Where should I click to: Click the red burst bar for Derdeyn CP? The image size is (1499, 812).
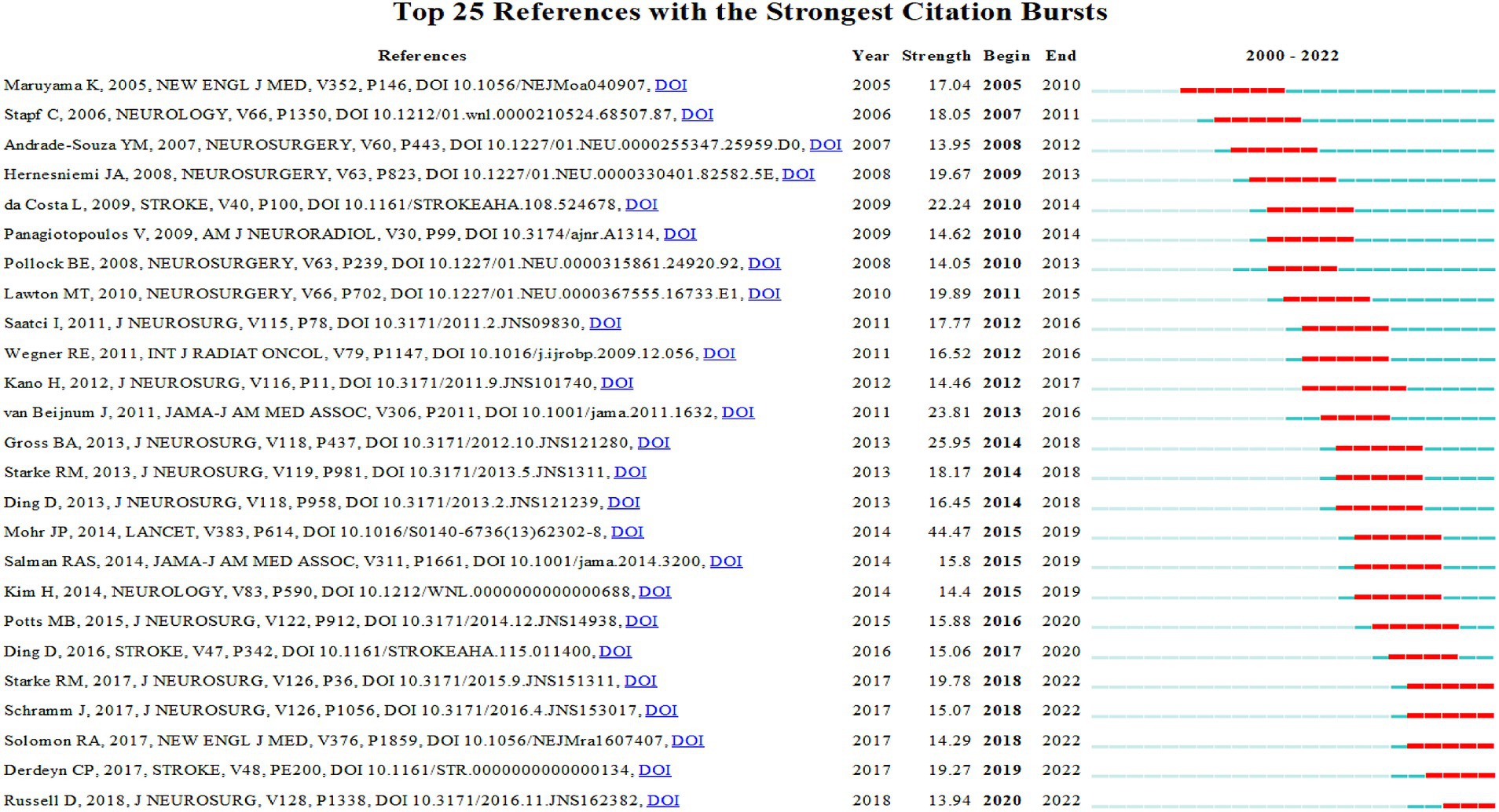(1460, 776)
